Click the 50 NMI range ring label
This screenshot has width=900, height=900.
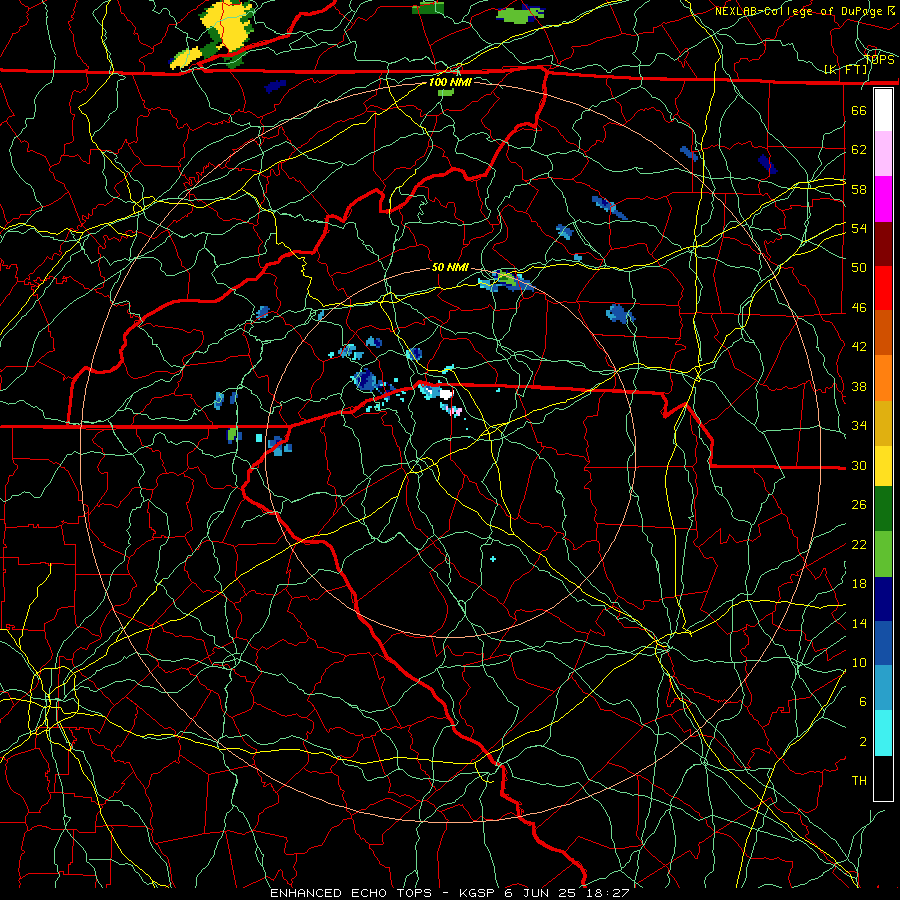tap(449, 267)
